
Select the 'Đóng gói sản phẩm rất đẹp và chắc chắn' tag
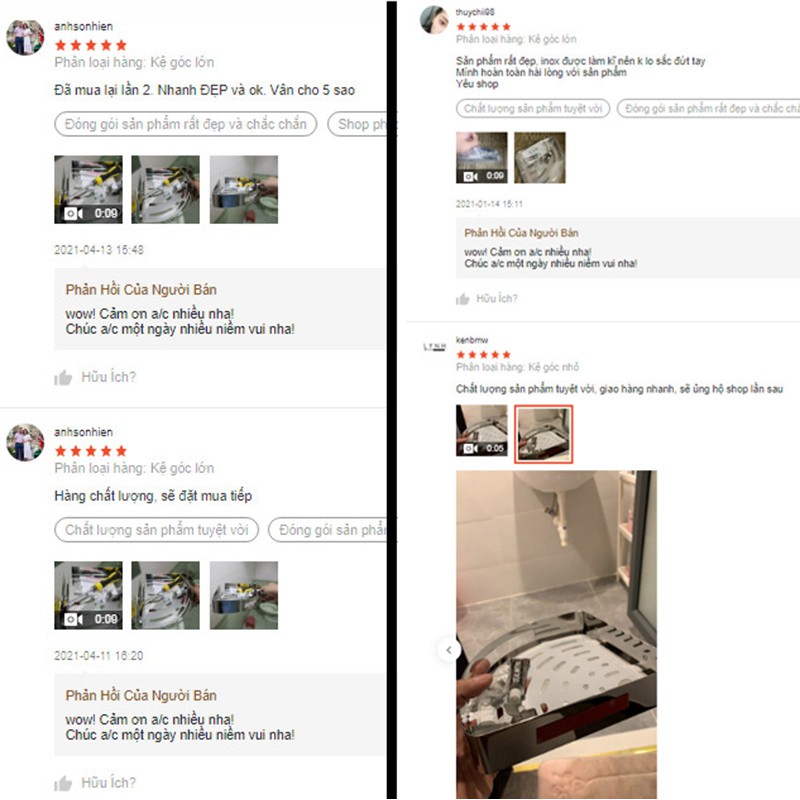186,124
